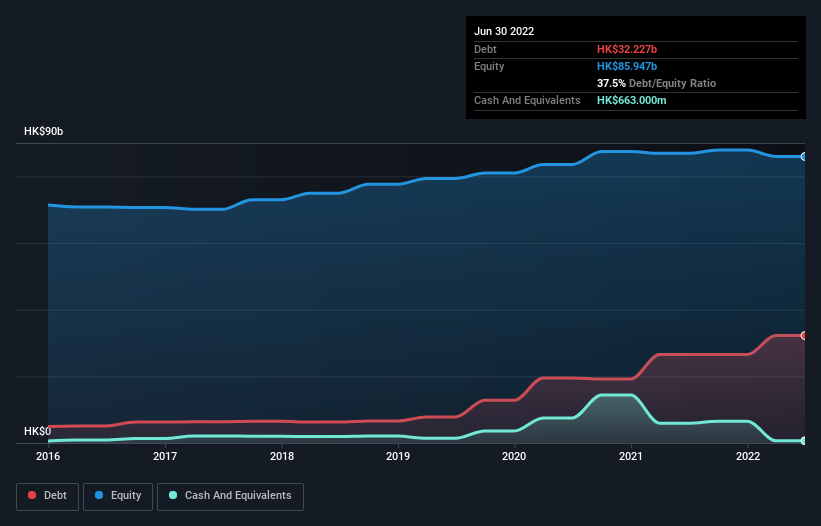Click the teal Cash legend dot

173,495
